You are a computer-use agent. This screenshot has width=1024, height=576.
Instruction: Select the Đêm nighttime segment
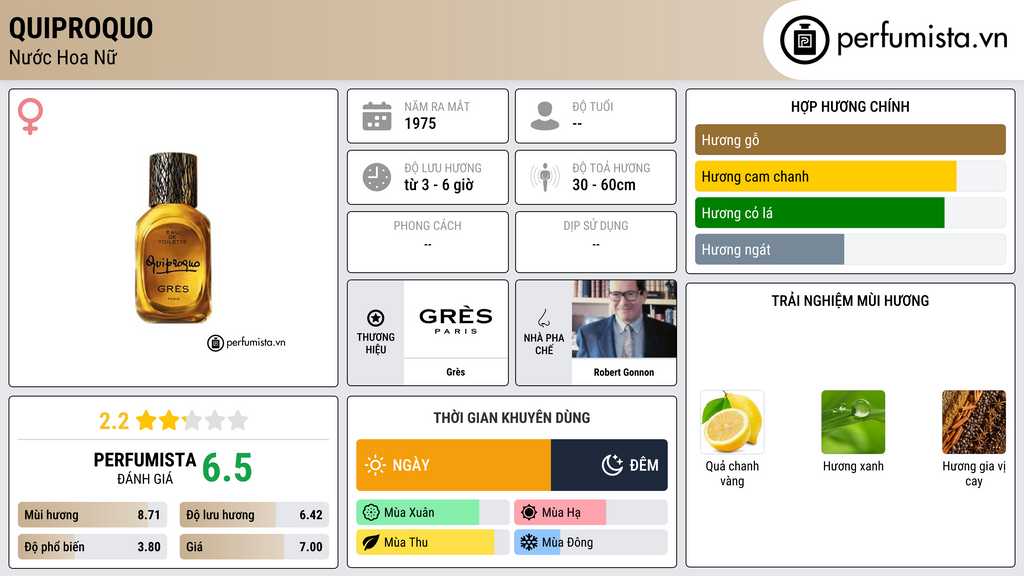[609, 465]
